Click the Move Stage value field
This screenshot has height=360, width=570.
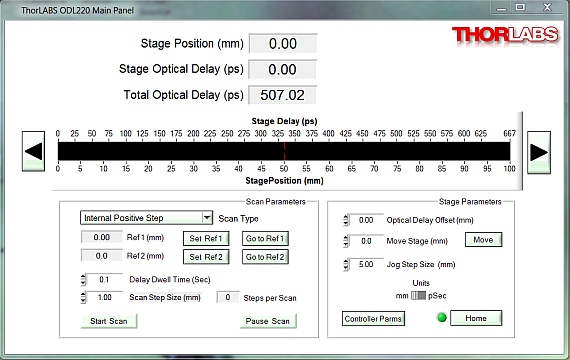pos(366,241)
